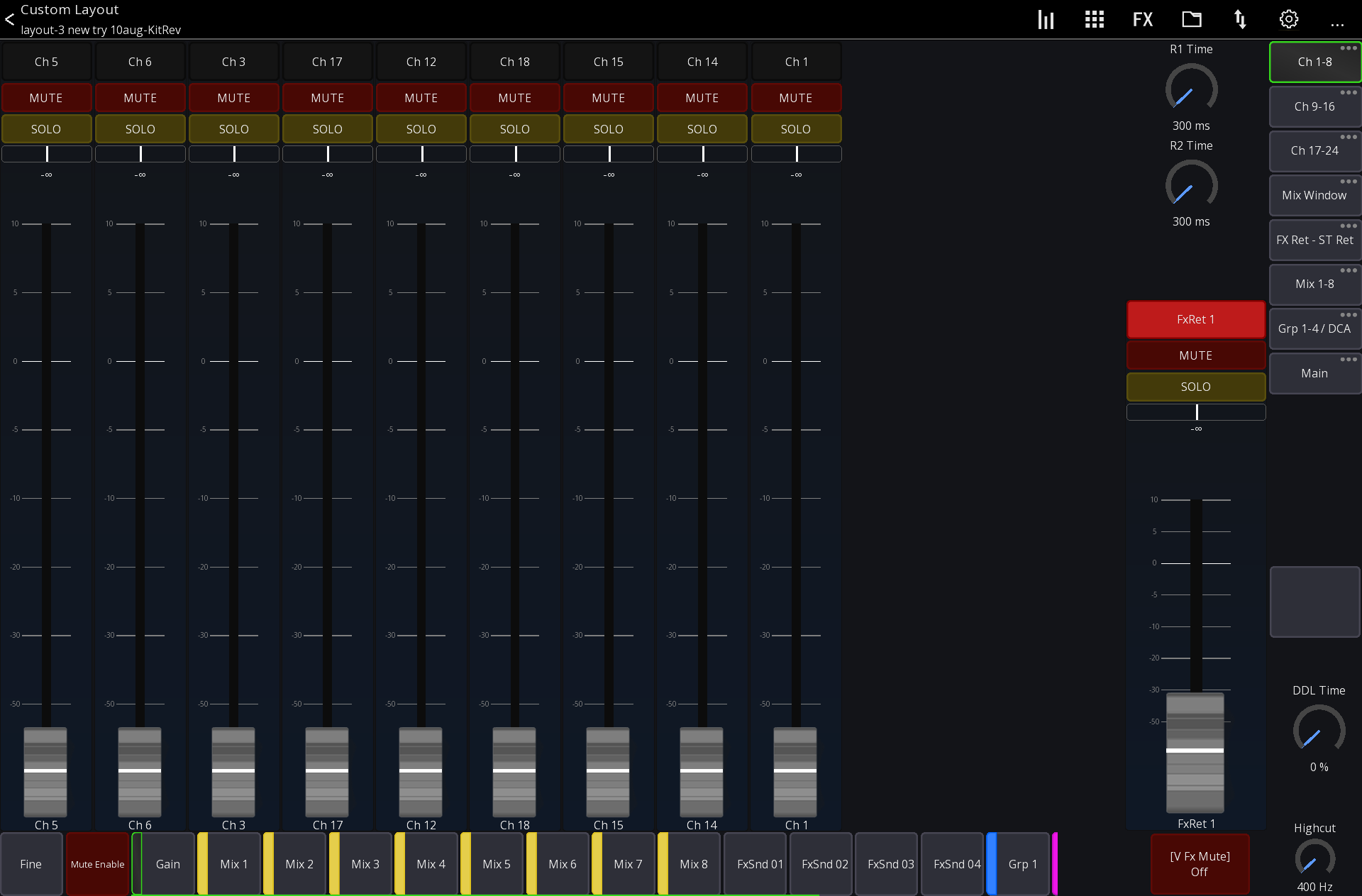Select the Mix 4 send button
Viewport: 1362px width, 896px height.
pos(426,864)
